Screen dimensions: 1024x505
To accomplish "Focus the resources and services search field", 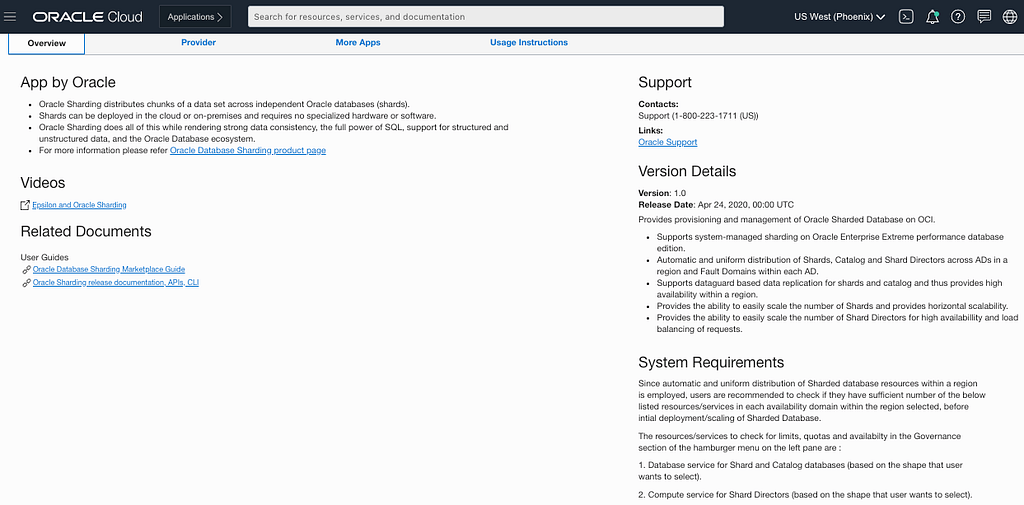I will click(486, 17).
